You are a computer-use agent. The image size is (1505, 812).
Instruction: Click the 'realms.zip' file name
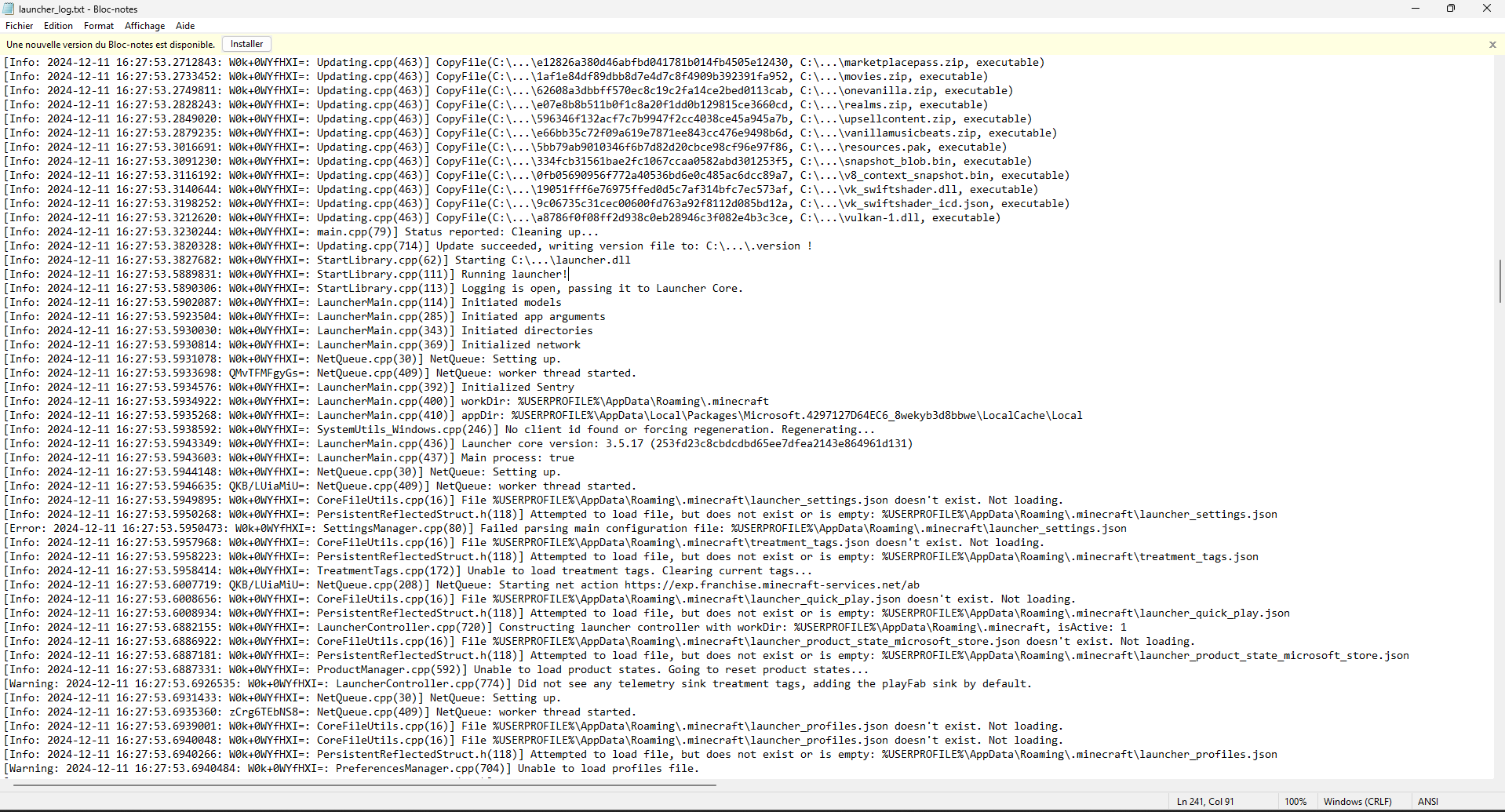(875, 104)
